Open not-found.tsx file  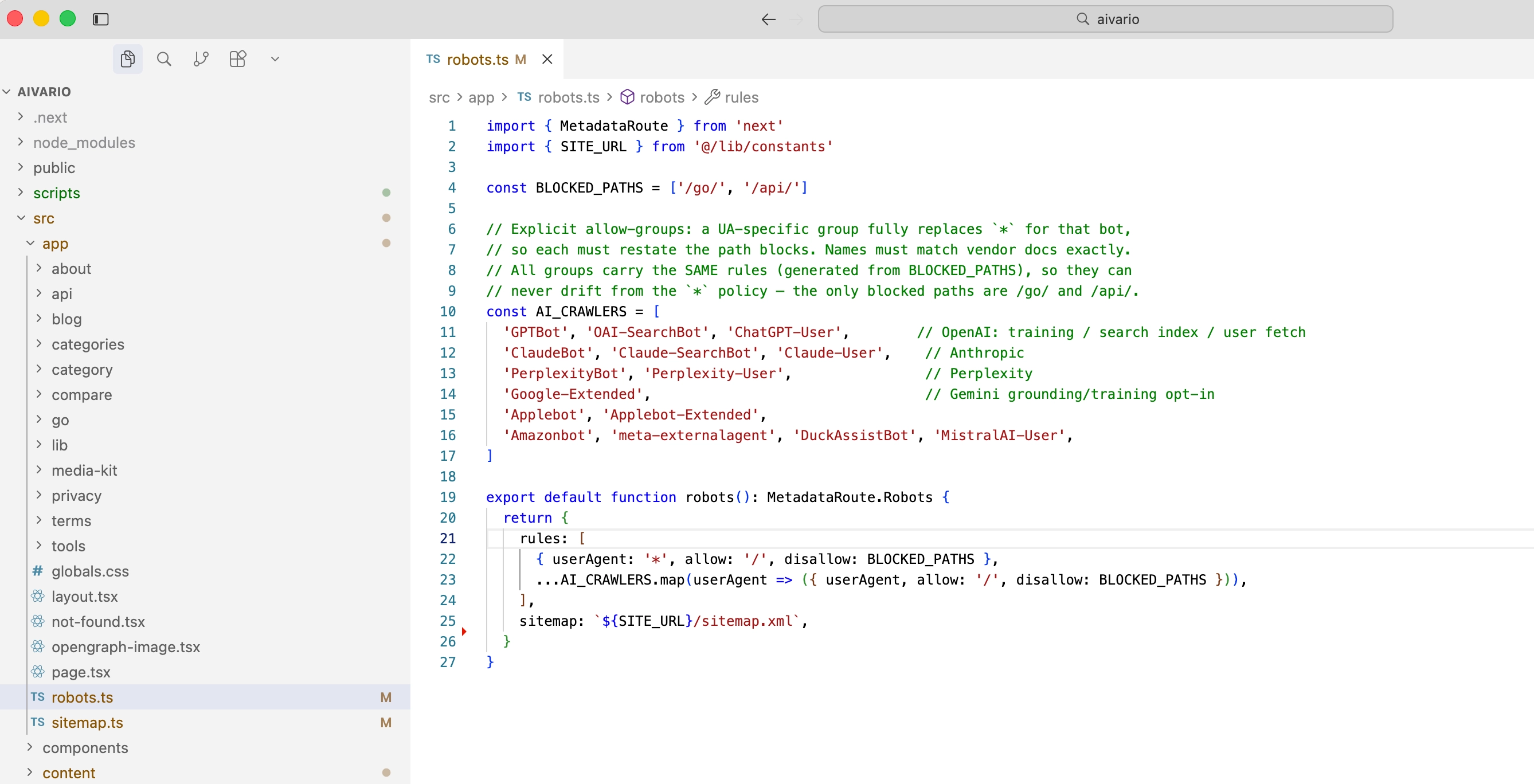205,621
